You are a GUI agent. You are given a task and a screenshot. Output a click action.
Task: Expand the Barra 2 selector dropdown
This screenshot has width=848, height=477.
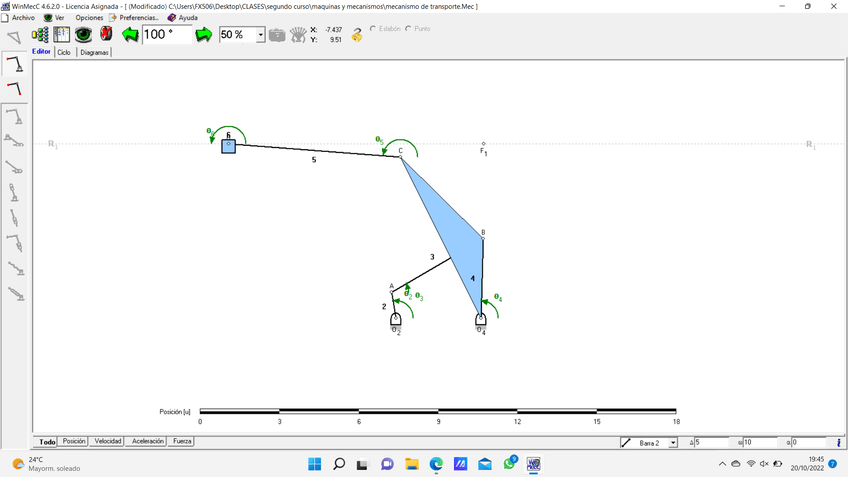(x=673, y=442)
